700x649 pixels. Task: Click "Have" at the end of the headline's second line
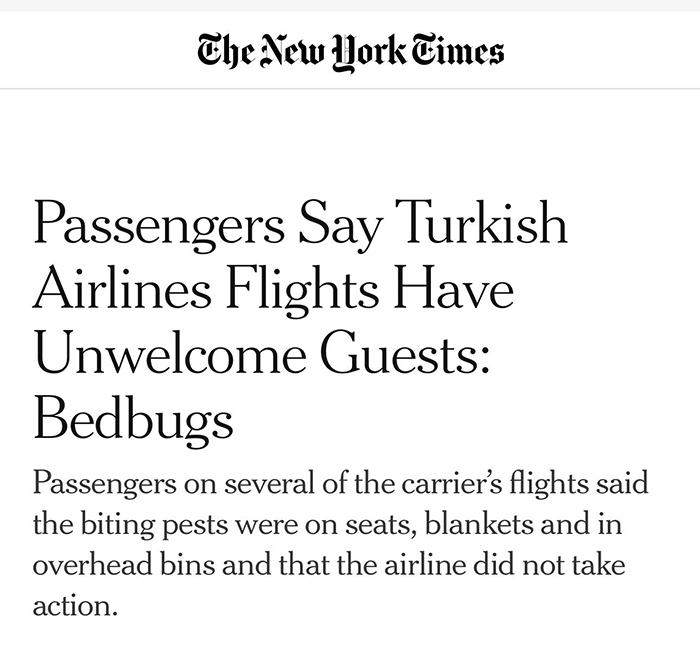[454, 287]
